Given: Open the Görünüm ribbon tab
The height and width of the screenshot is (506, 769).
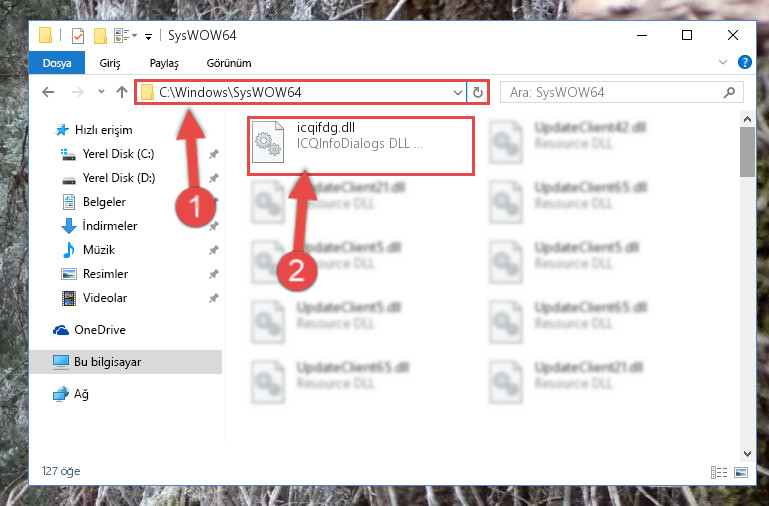Looking at the screenshot, I should [229, 63].
